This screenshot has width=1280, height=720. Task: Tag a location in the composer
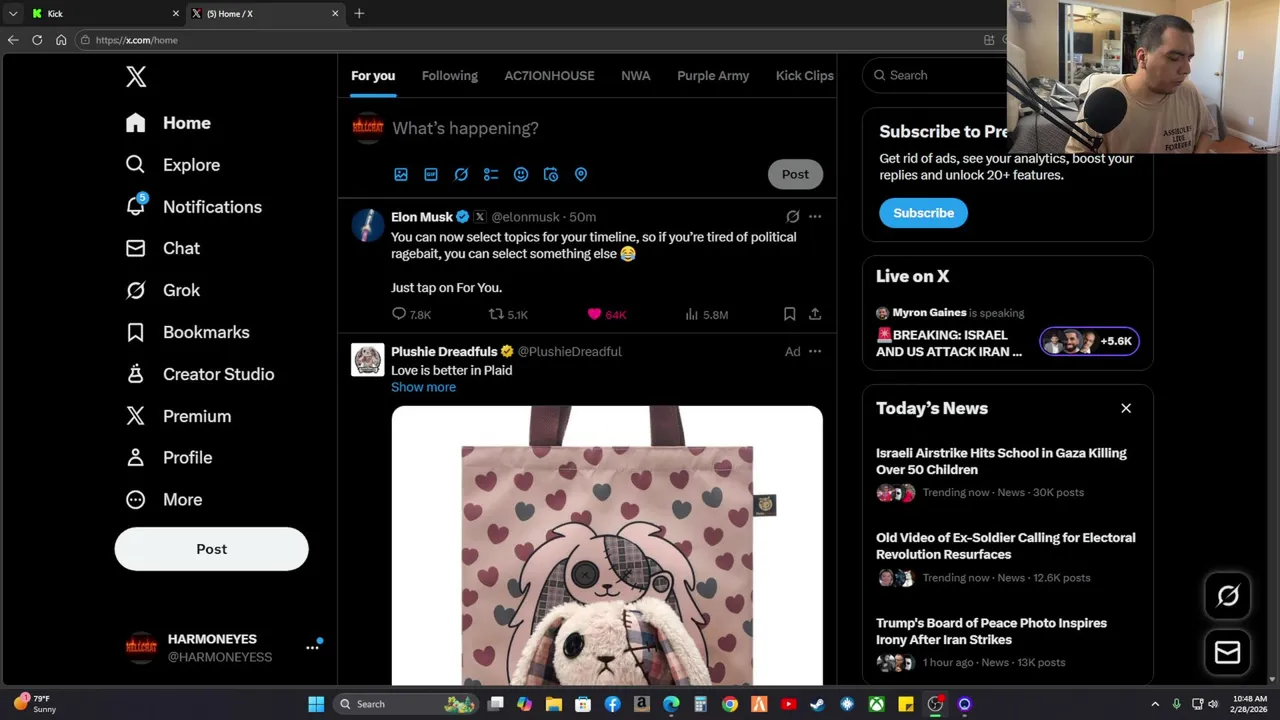[581, 174]
